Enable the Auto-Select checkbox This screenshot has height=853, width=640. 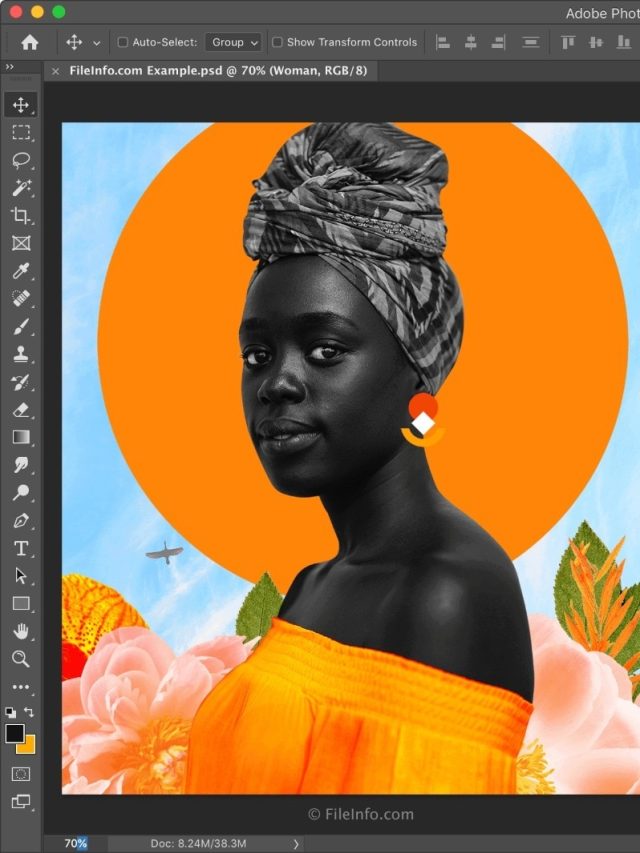pyautogui.click(x=123, y=42)
